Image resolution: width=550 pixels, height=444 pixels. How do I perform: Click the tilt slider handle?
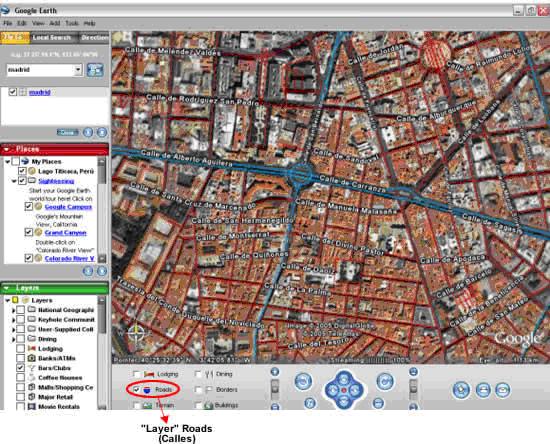(414, 389)
